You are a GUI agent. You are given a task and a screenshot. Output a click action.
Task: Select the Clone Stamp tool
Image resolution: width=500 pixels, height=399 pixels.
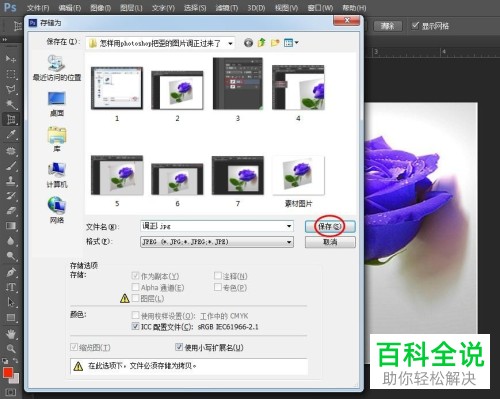(11, 181)
